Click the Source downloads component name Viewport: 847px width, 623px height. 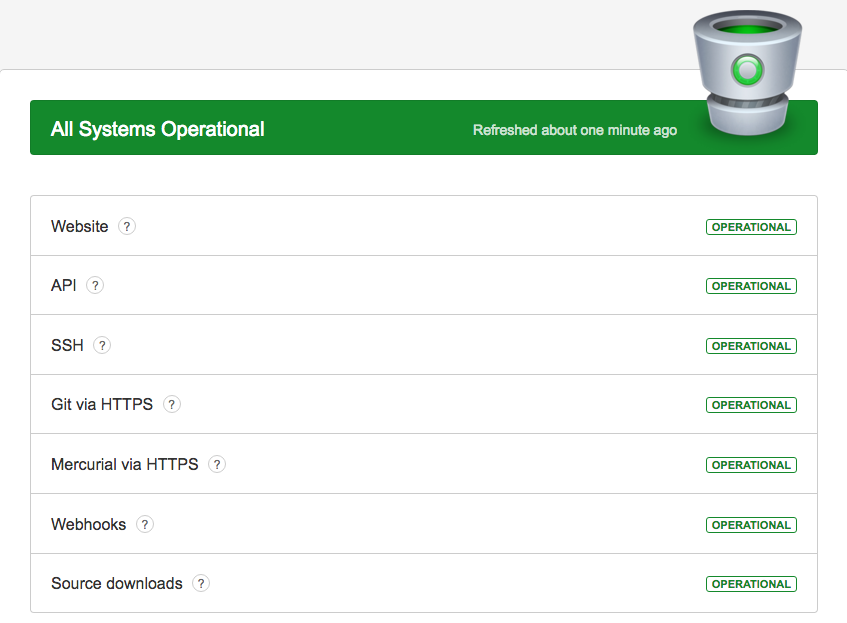click(x=117, y=584)
